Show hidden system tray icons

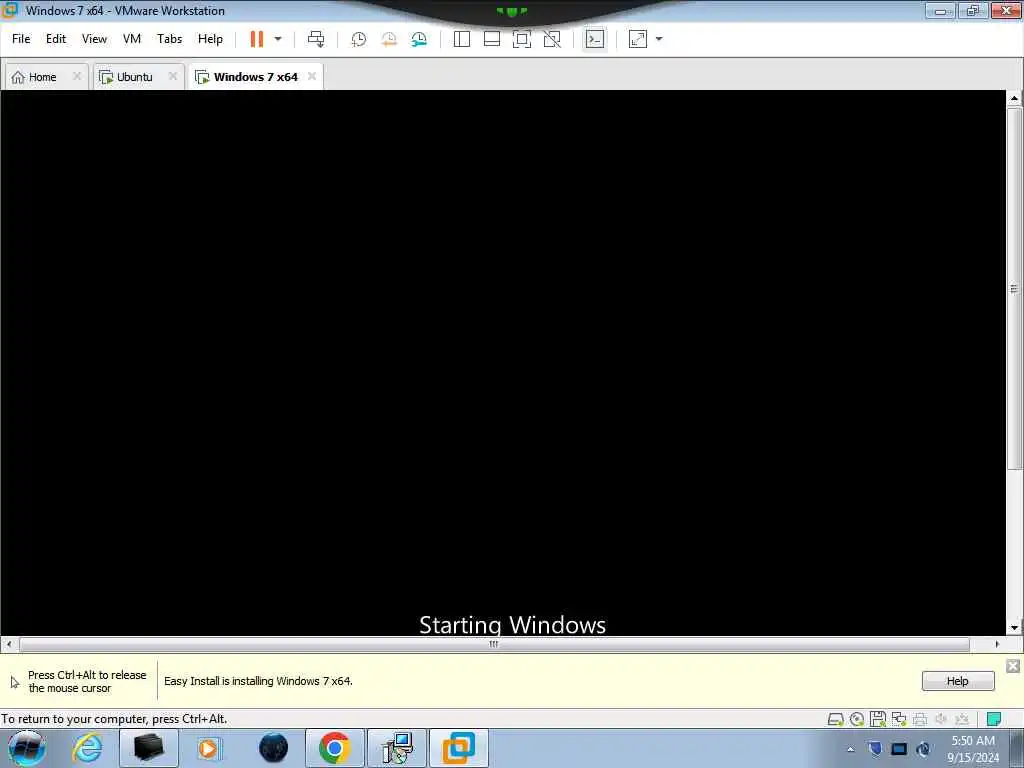(850, 750)
